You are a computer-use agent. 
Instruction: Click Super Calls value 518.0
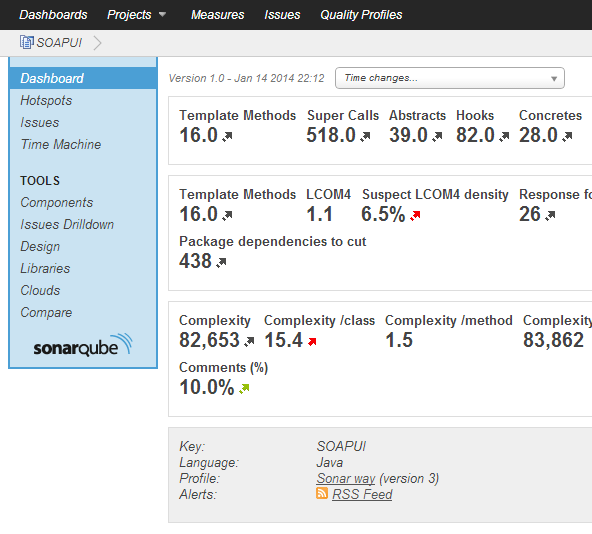(x=331, y=135)
